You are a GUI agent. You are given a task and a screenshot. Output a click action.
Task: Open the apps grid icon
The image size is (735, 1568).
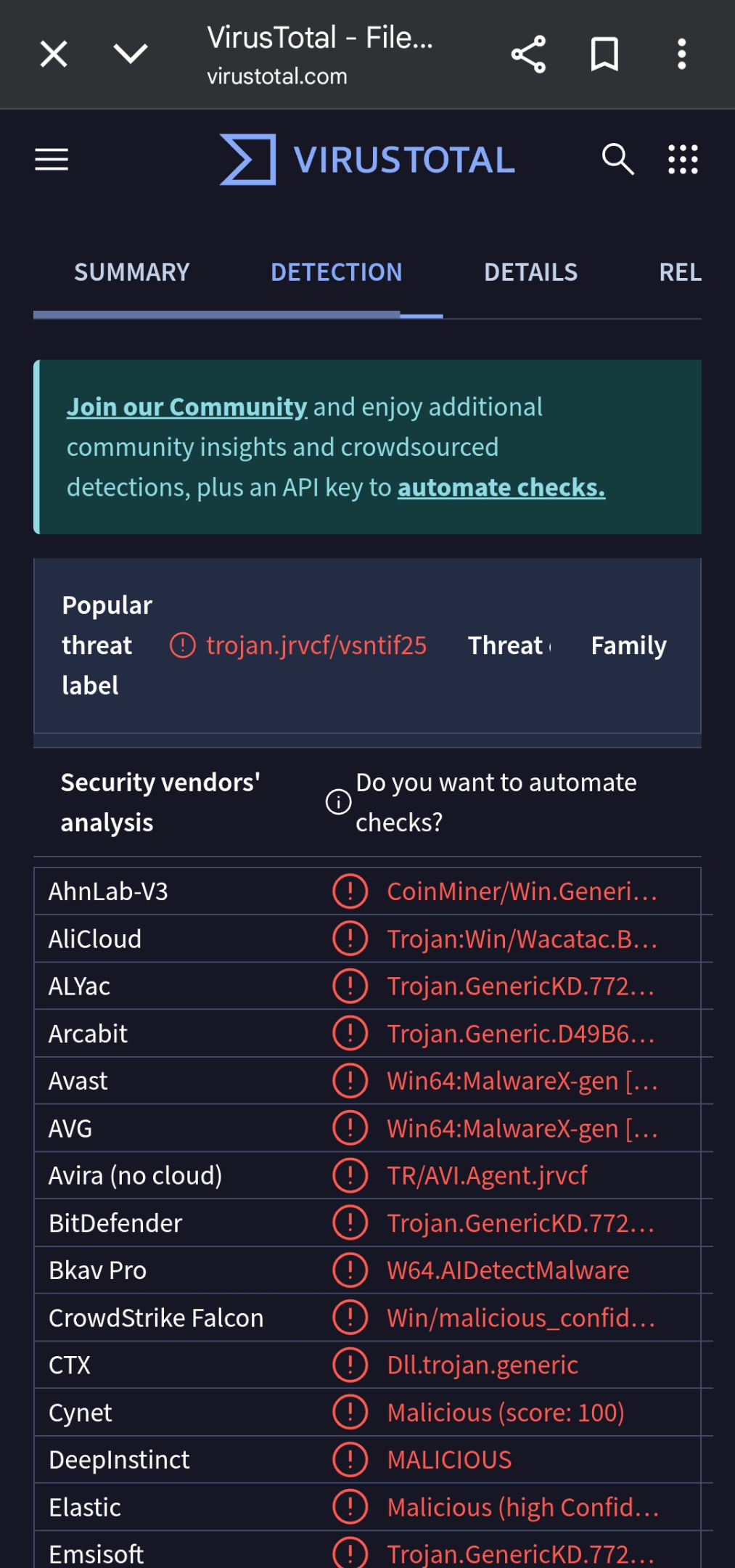pos(683,159)
